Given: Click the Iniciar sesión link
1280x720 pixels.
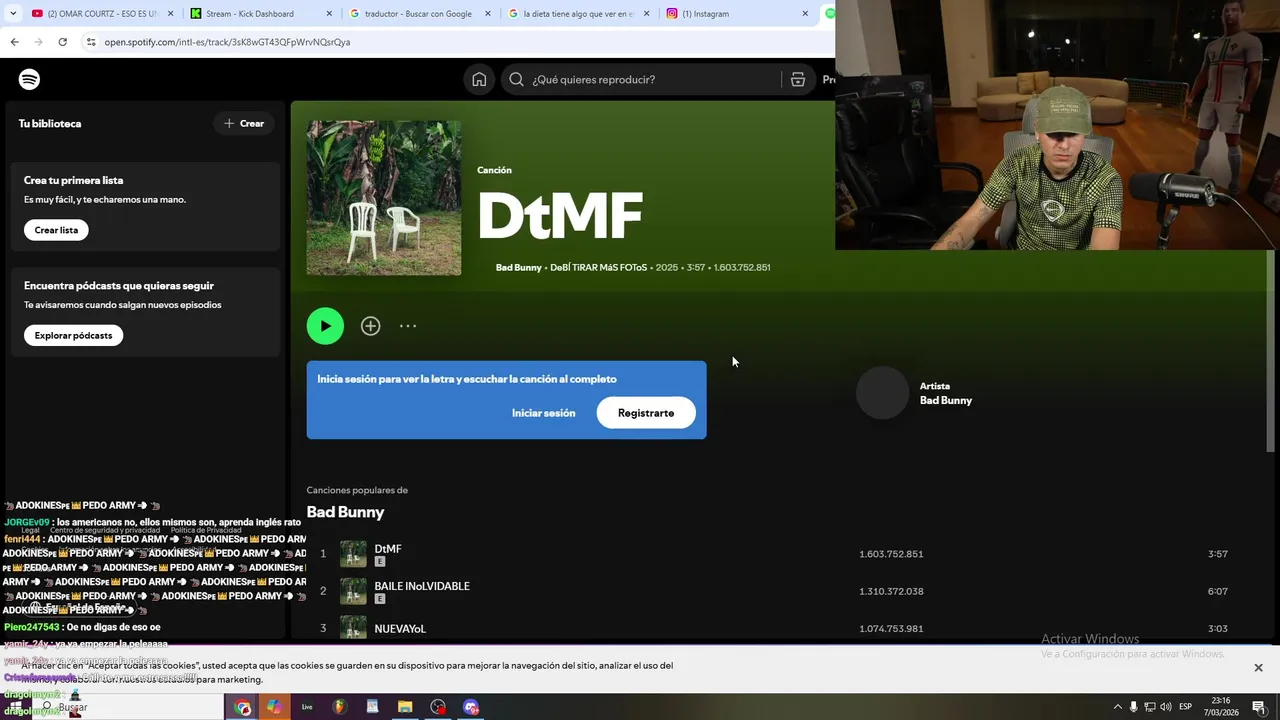Looking at the screenshot, I should click(543, 413).
